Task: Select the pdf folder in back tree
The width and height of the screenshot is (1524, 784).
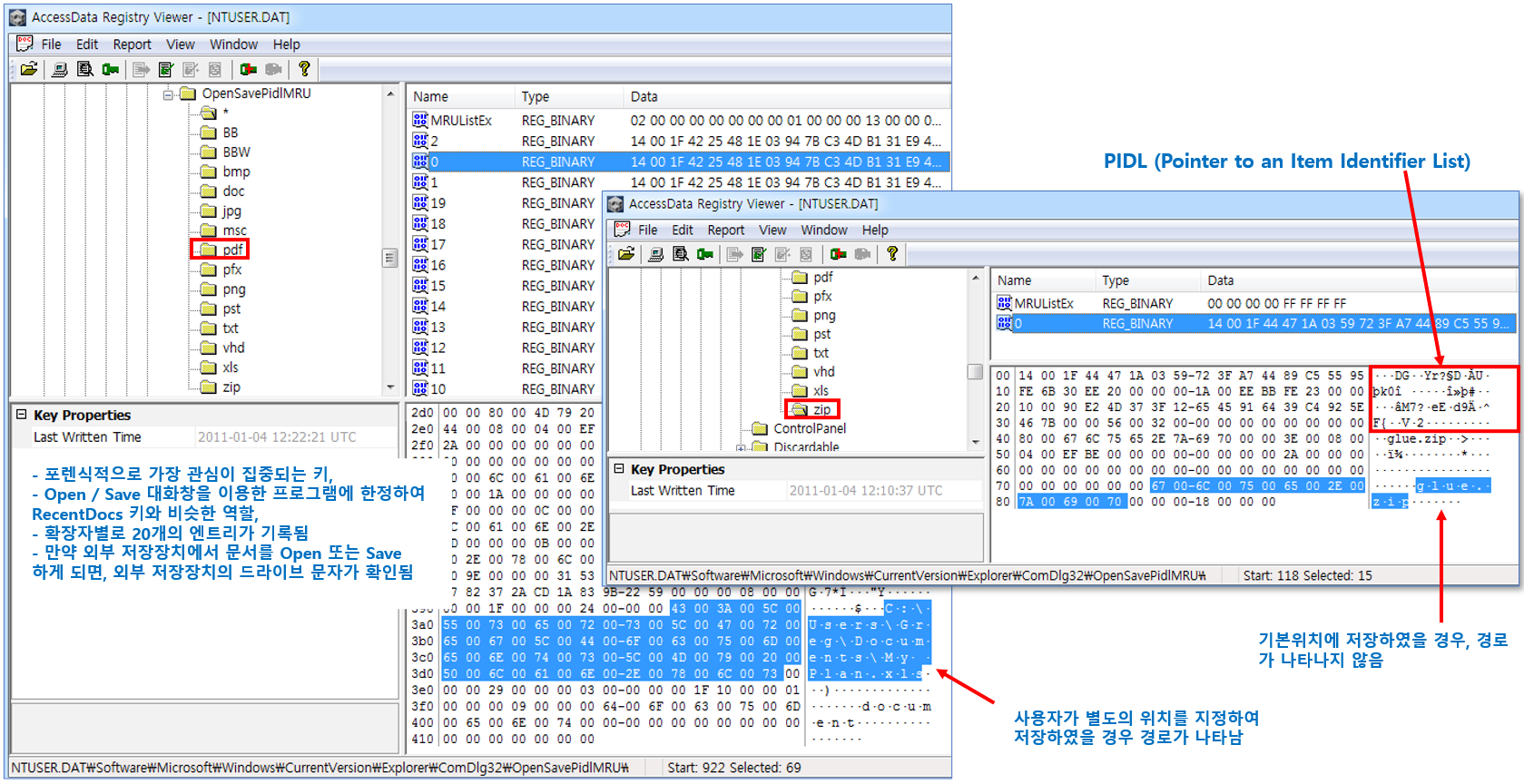Action: click(x=223, y=250)
